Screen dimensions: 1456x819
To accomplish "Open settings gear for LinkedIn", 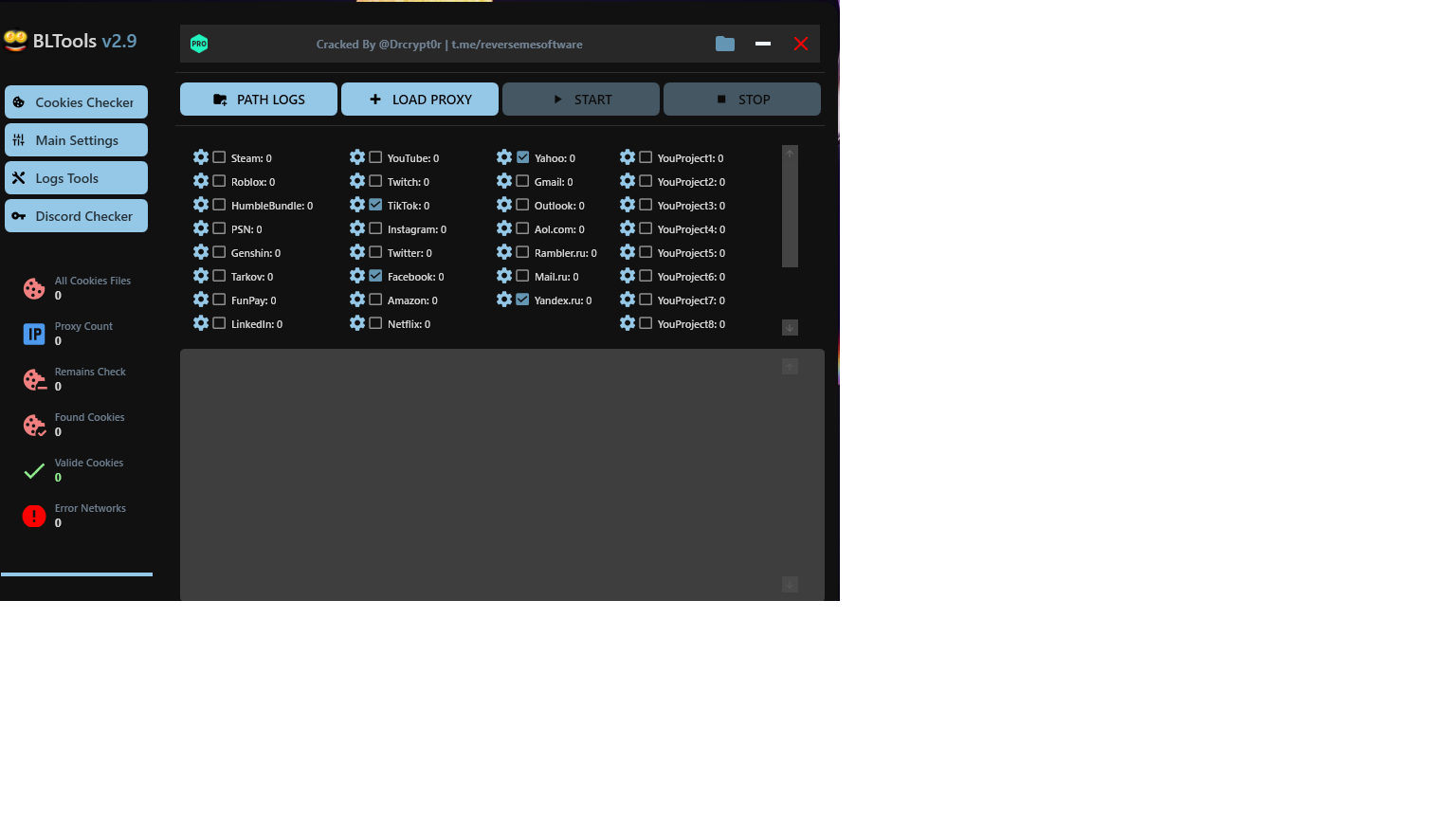I will click(201, 323).
